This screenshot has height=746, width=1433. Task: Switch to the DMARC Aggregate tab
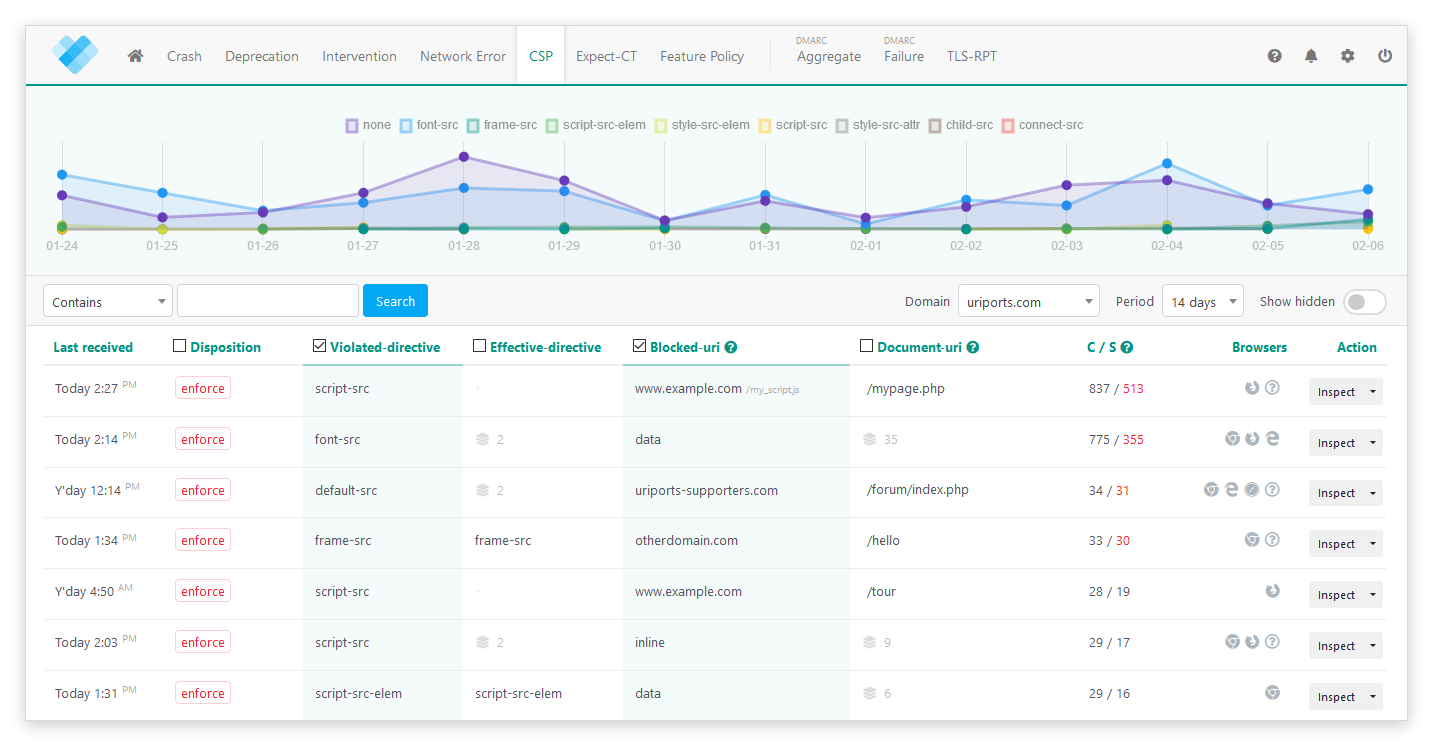coord(828,55)
